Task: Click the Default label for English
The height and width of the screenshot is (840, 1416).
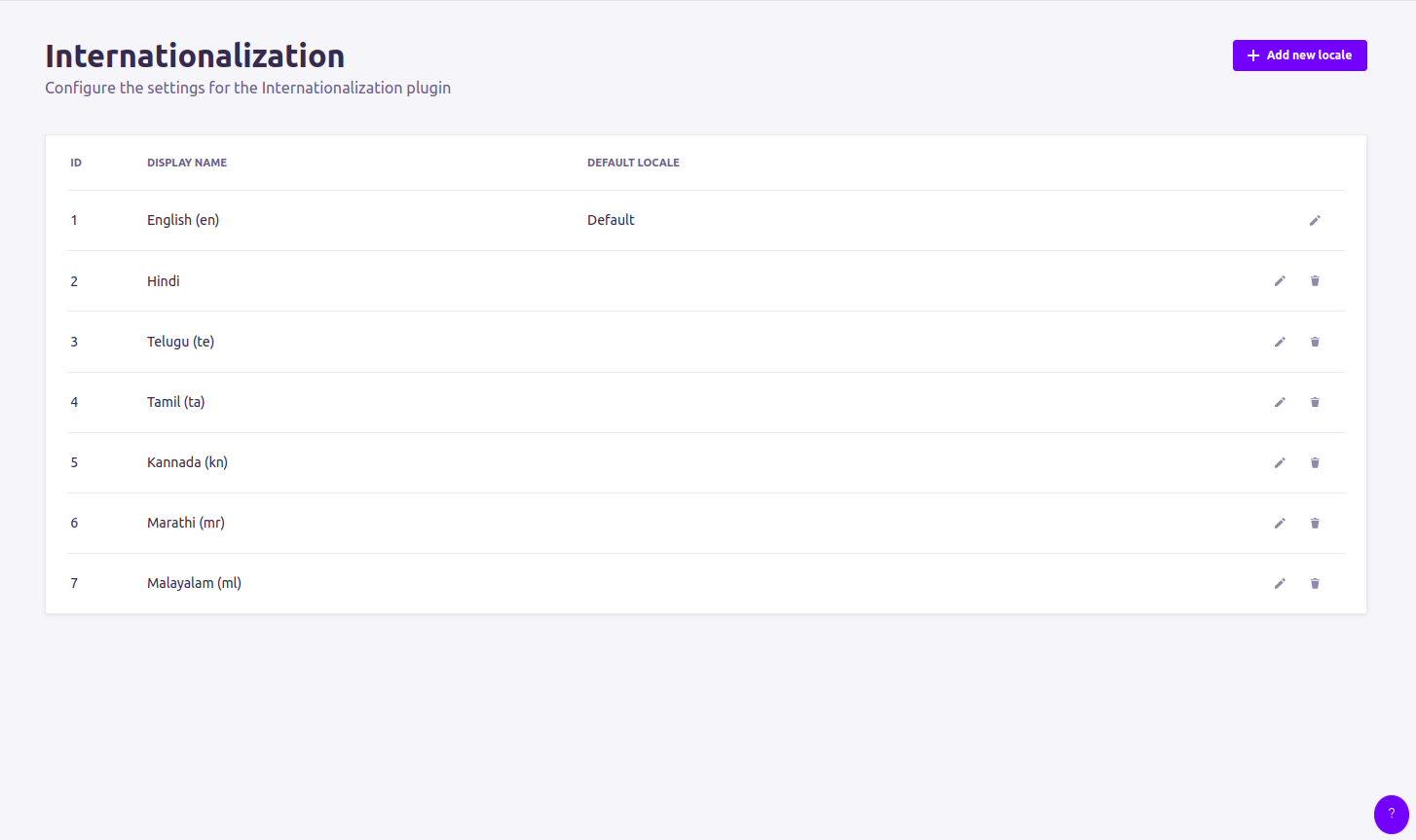Action: tap(611, 220)
